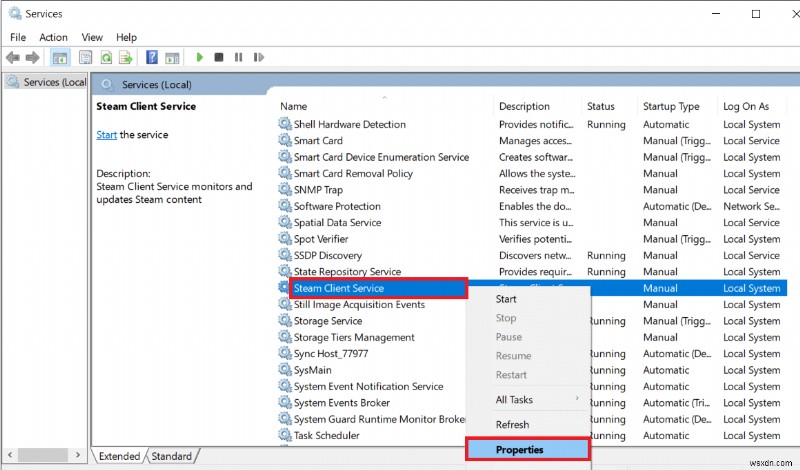This screenshot has height=470, width=800.
Task: Click the Start the service link
Action: tap(106, 135)
